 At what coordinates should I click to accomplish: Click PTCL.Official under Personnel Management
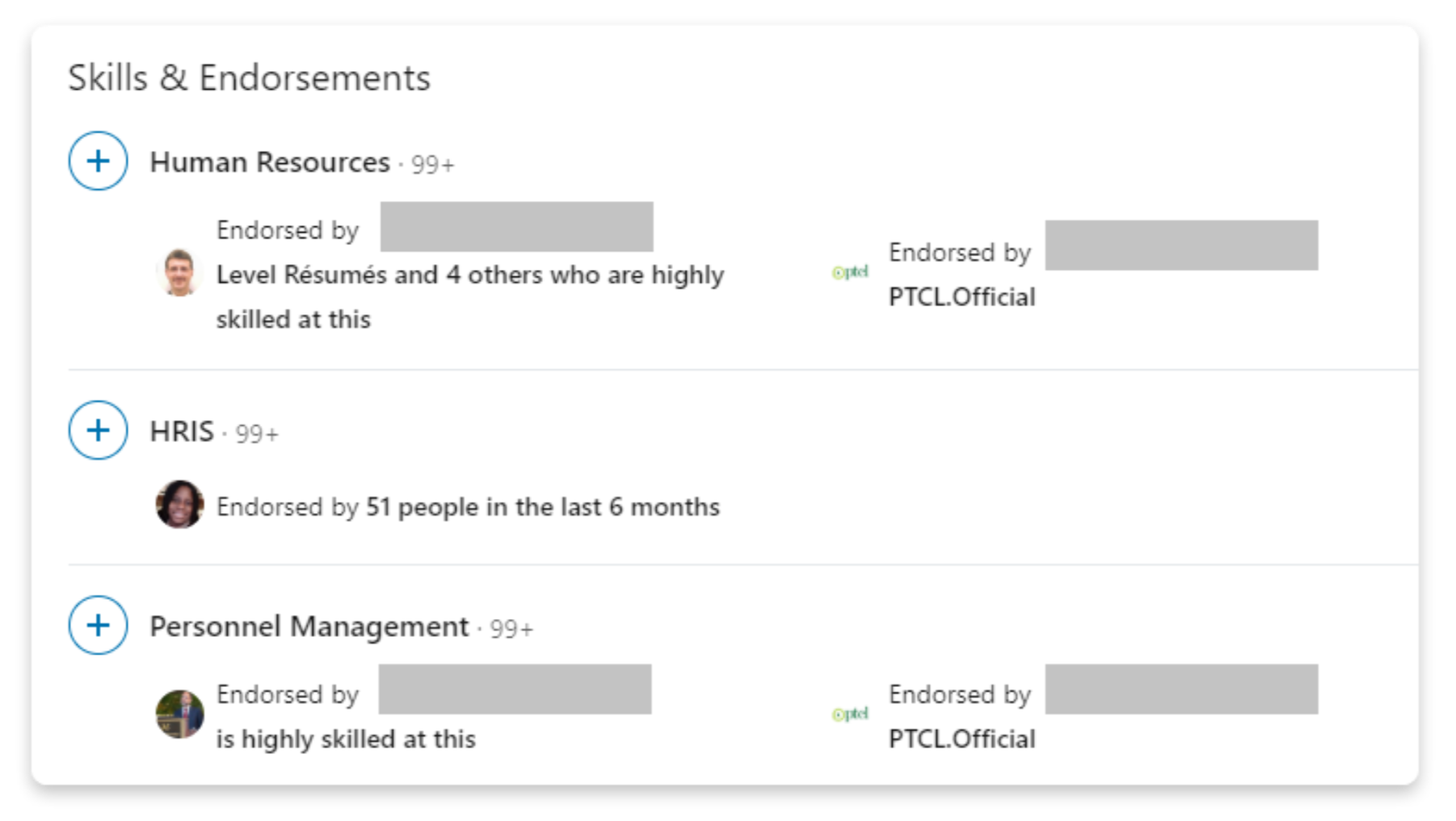point(962,739)
